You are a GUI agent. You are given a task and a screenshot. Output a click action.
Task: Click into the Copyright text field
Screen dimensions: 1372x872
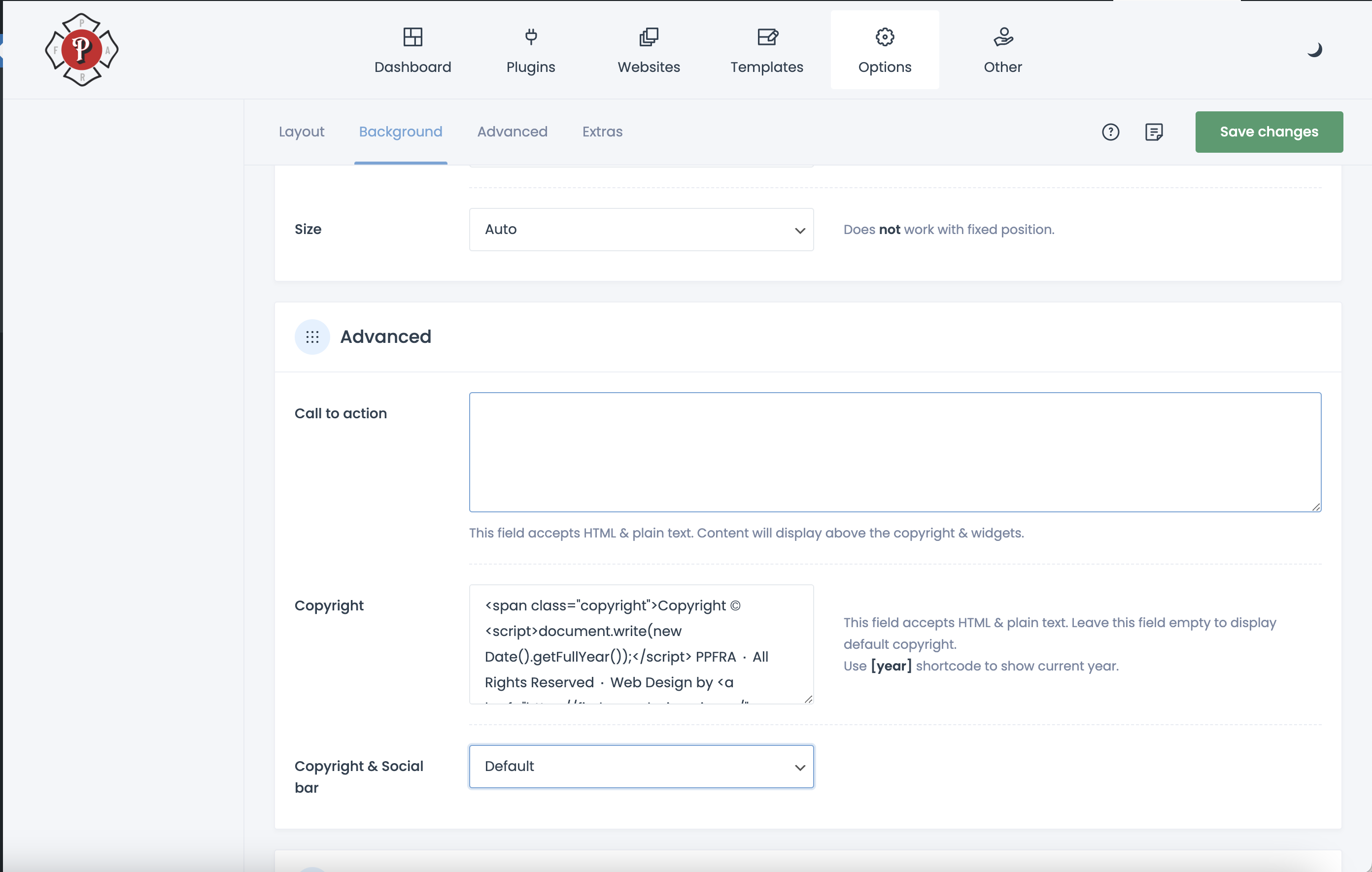pos(641,644)
